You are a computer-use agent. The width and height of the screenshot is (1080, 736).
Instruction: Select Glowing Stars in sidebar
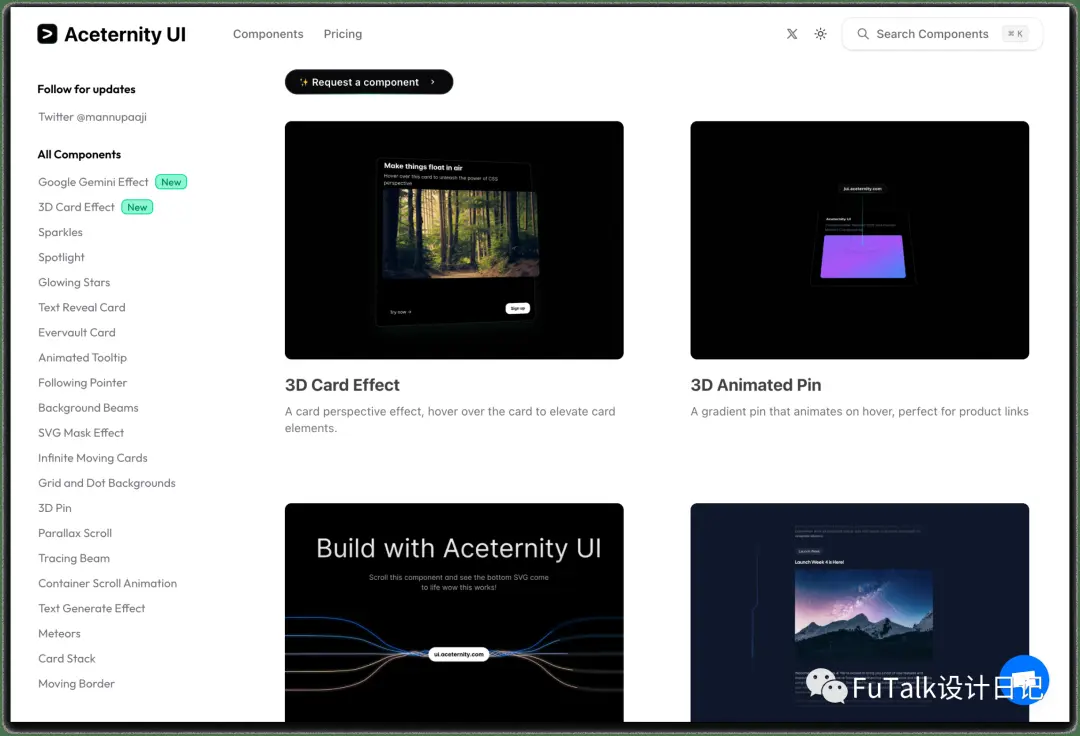point(74,282)
